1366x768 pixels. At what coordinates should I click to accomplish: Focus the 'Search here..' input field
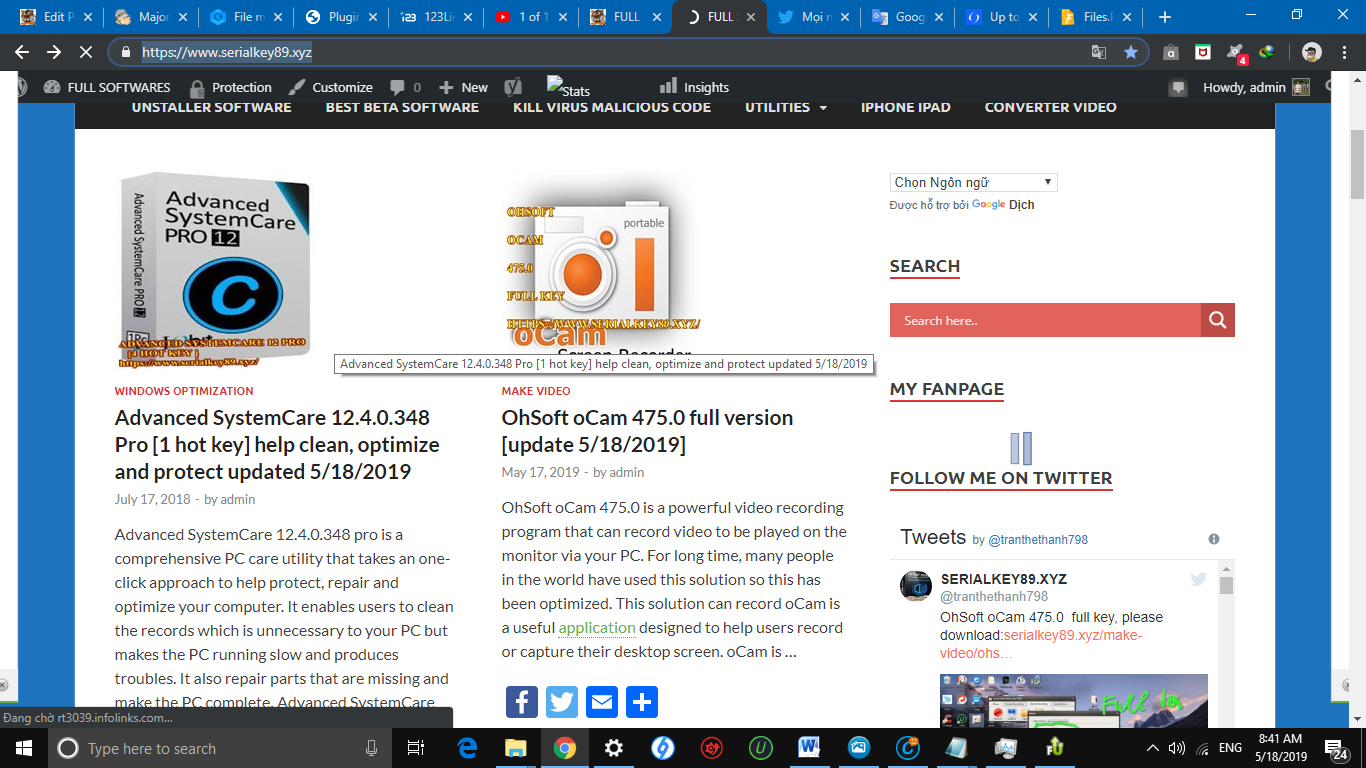pyautogui.click(x=1045, y=320)
